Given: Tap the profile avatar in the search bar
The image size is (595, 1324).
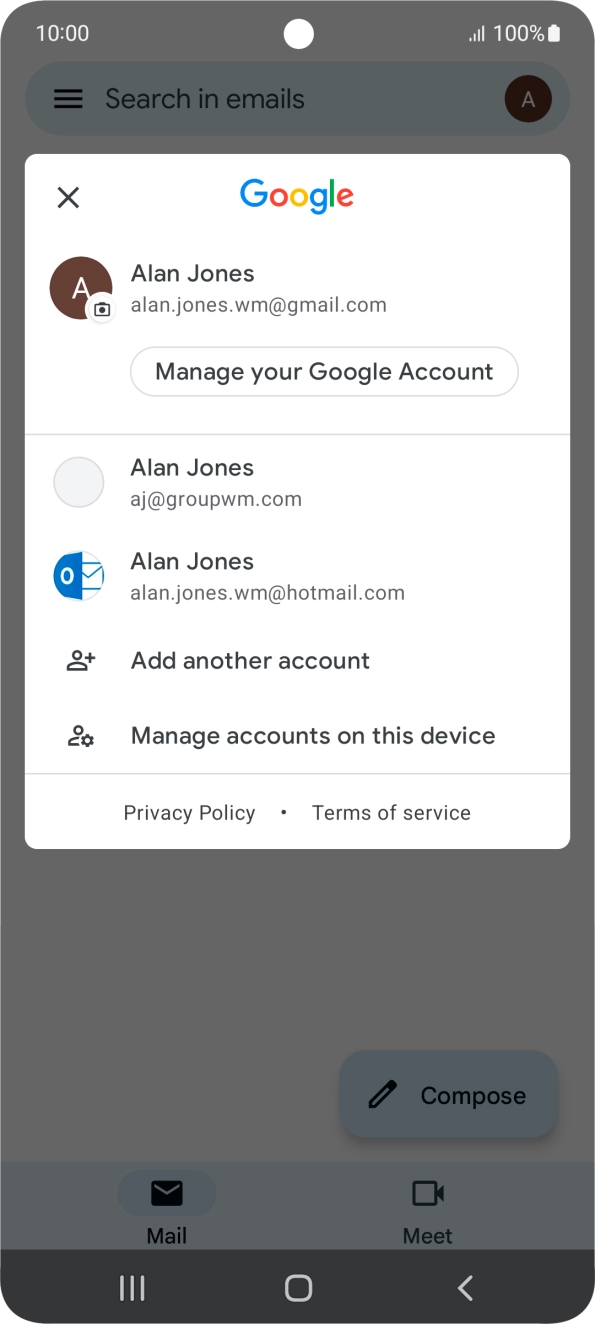Looking at the screenshot, I should click(x=527, y=98).
